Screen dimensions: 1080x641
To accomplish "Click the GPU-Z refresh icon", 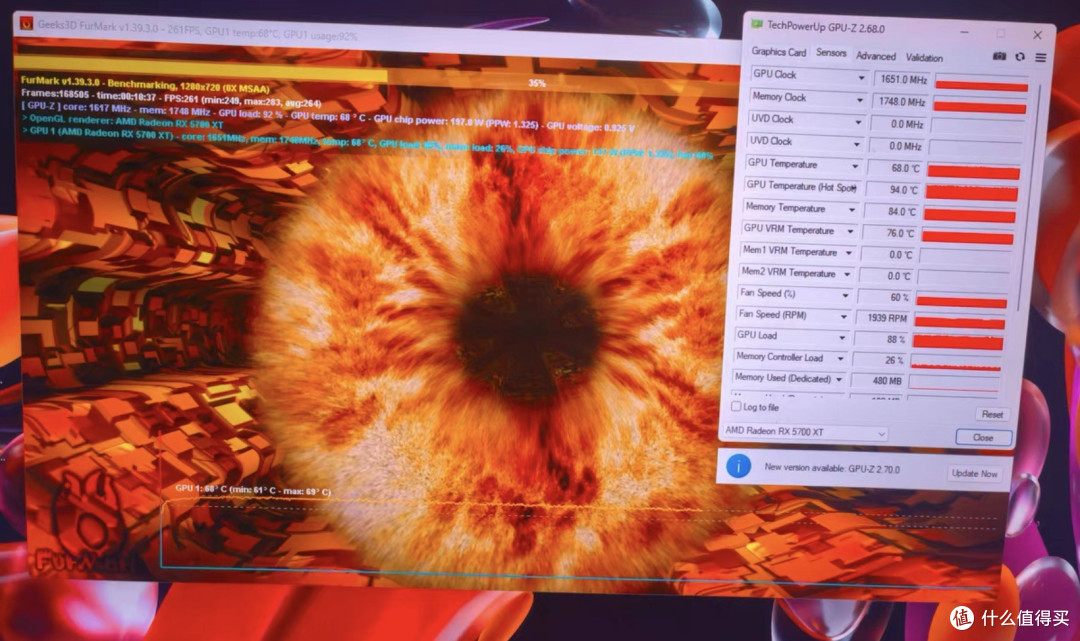I will point(1019,57).
